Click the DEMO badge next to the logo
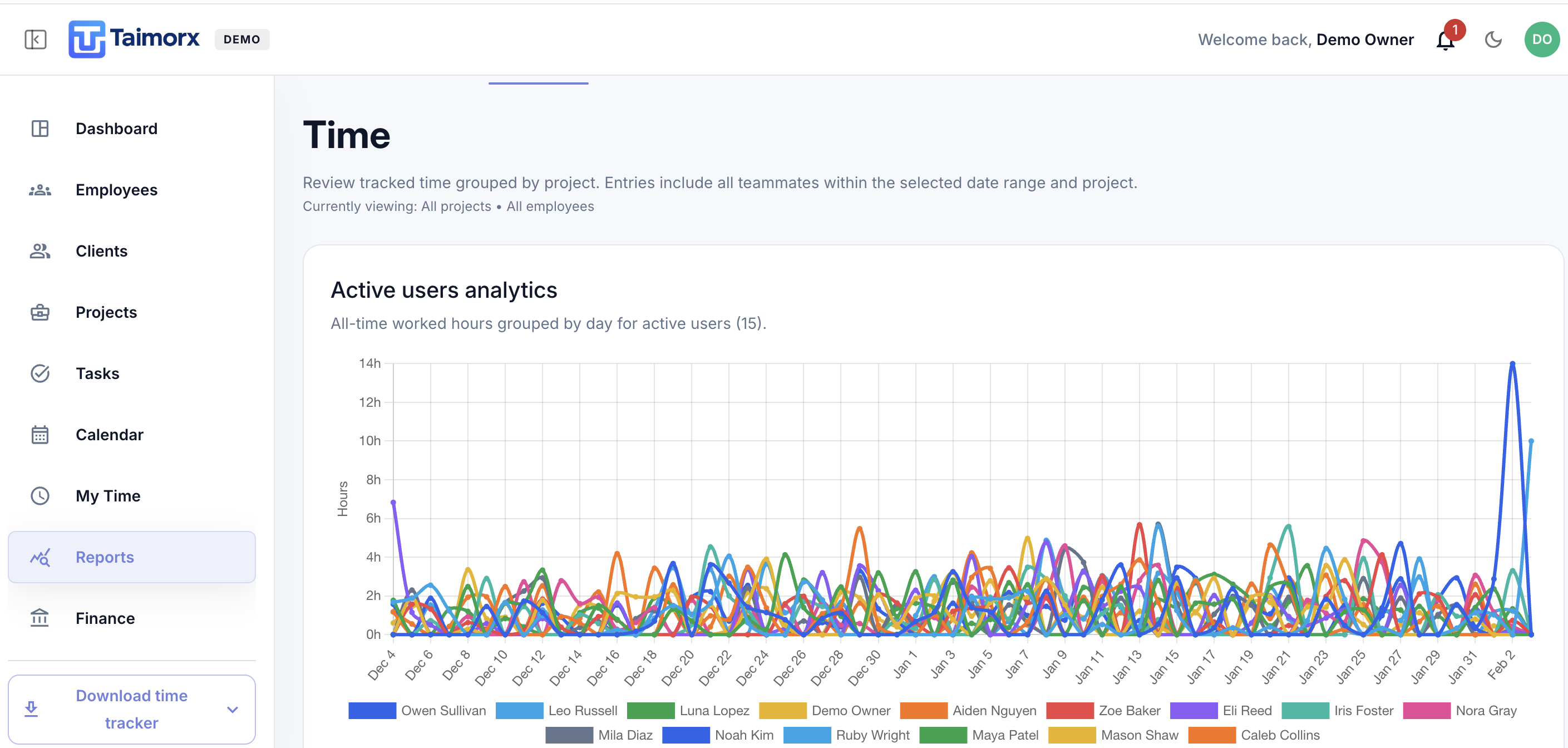Screen dimensions: 1568x748 [242, 39]
